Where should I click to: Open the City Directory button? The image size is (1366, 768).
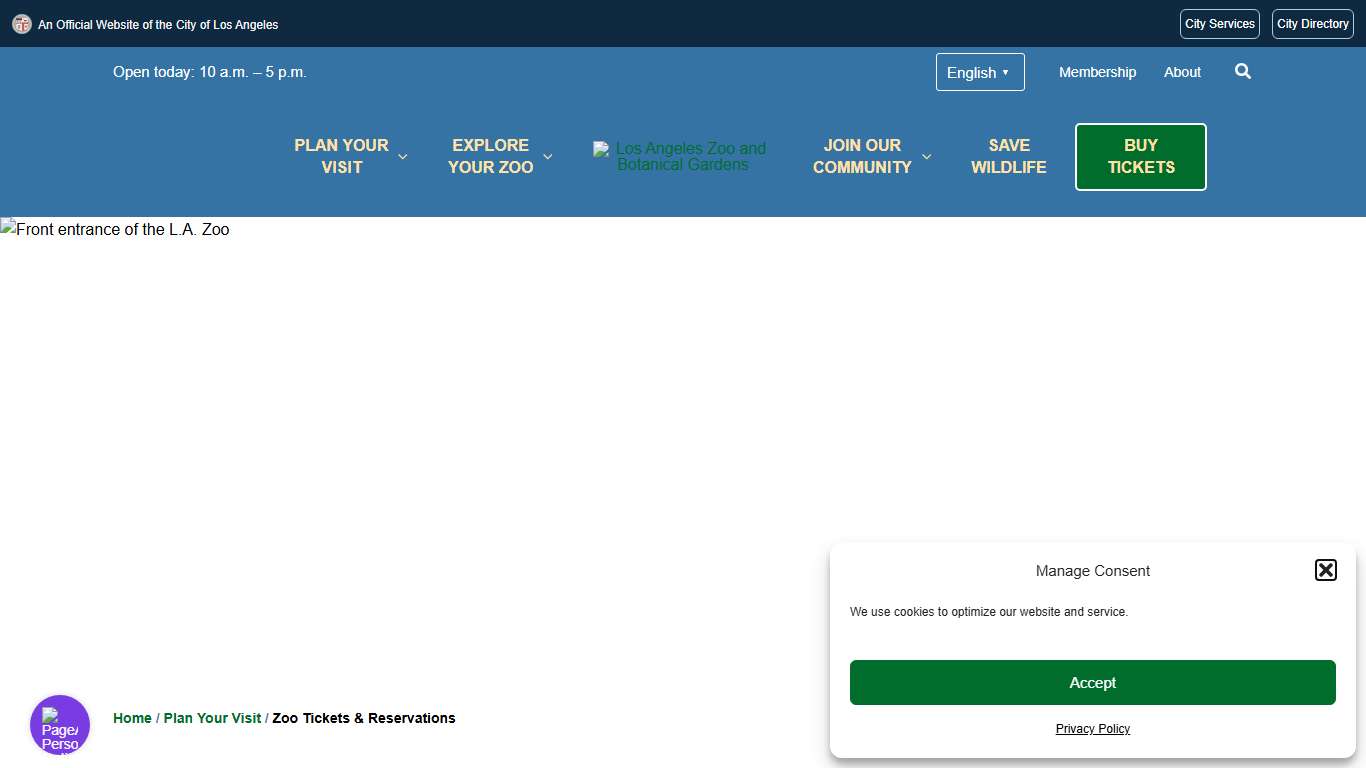coord(1312,24)
